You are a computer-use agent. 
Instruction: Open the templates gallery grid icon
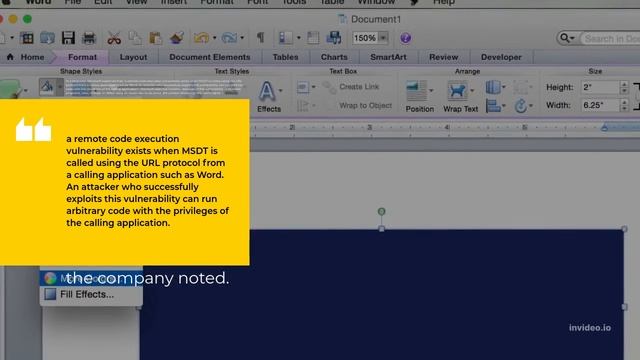point(27,38)
